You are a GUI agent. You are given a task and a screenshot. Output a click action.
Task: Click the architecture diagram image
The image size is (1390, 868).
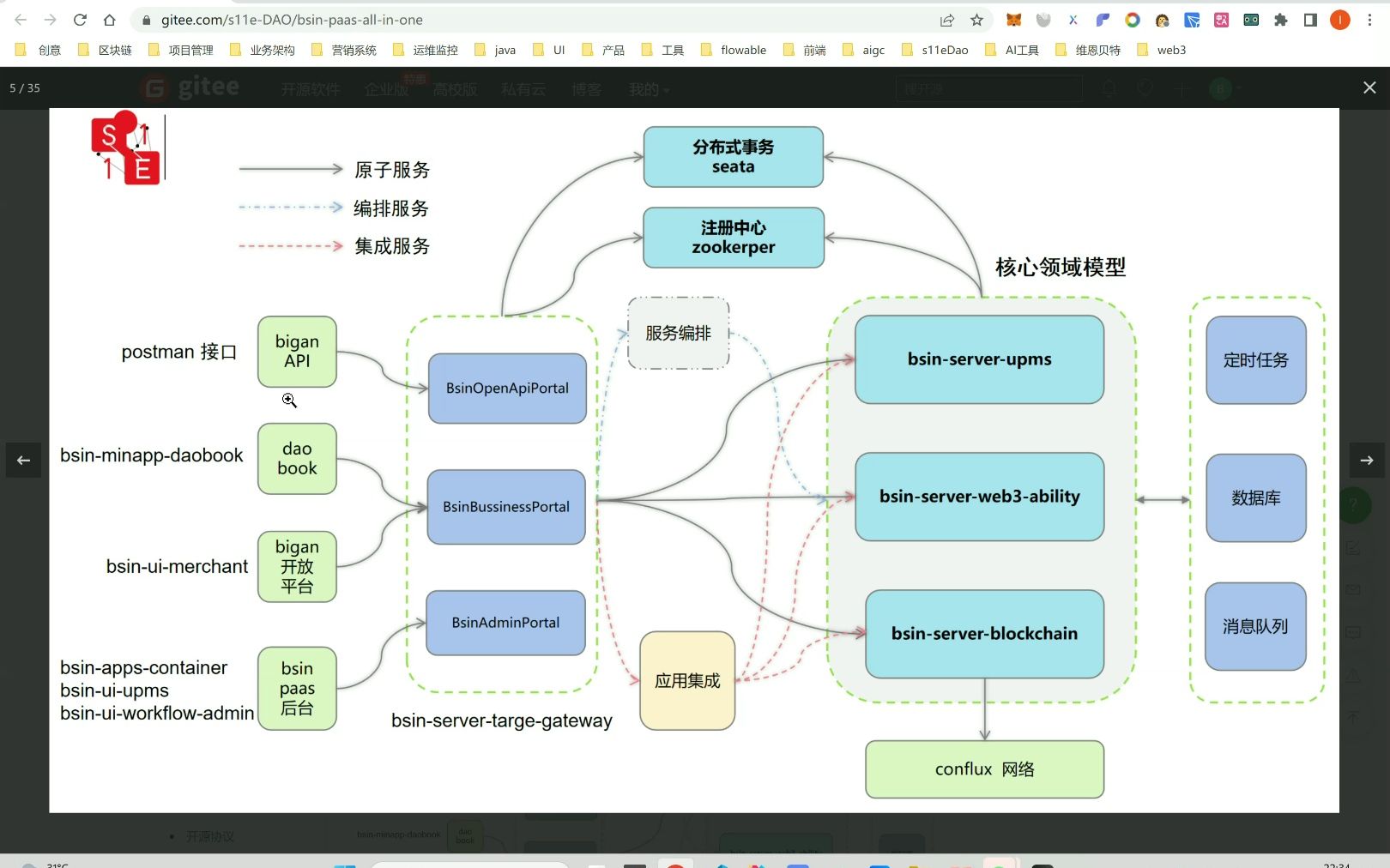pos(694,460)
